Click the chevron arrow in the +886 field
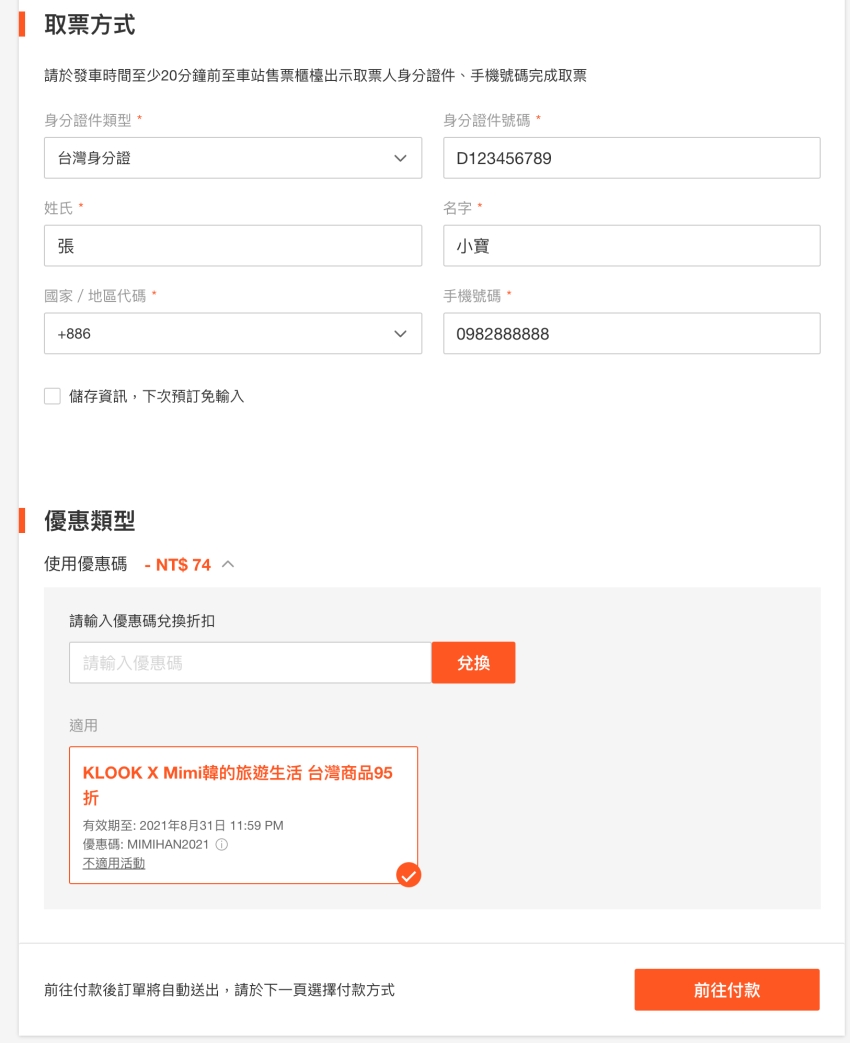The width and height of the screenshot is (850, 1043). (x=401, y=334)
